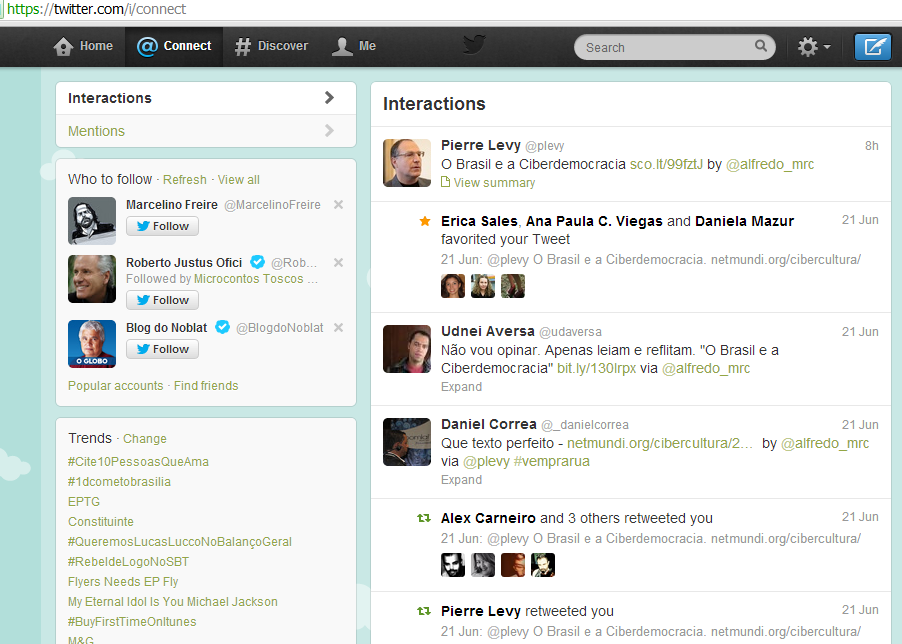902x644 pixels.
Task: Click the Twitter bird logo in navbar
Action: click(474, 45)
